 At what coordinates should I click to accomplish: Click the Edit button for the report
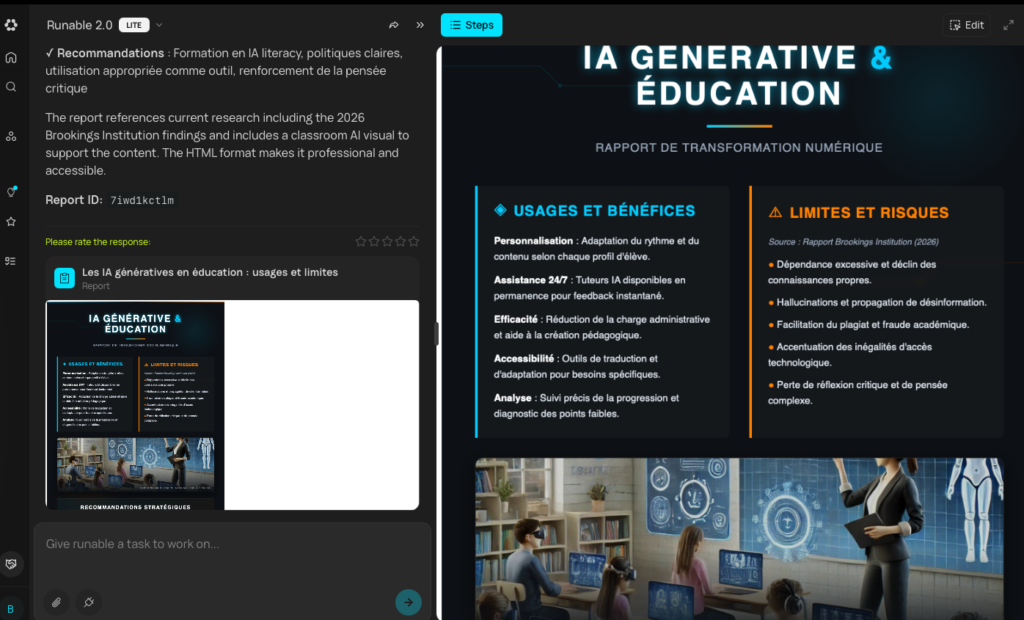[x=966, y=25]
